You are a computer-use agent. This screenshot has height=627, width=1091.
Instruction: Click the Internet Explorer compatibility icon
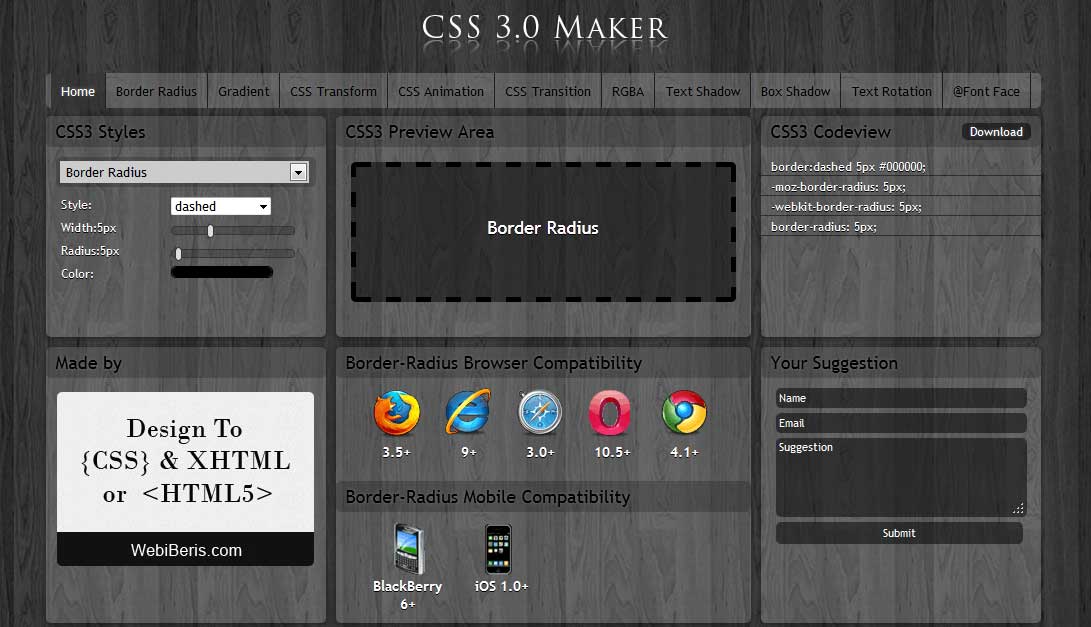click(468, 412)
